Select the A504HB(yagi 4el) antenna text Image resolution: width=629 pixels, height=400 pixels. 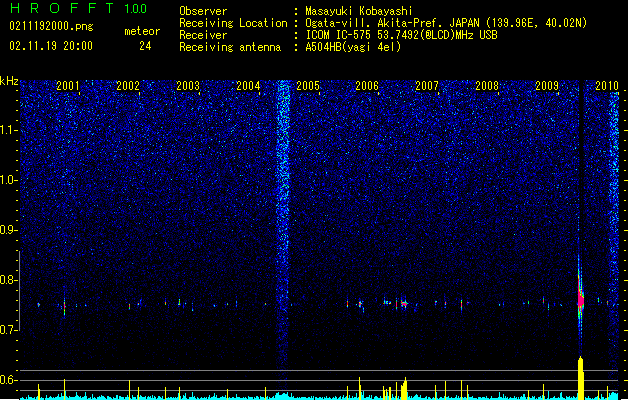click(x=353, y=47)
